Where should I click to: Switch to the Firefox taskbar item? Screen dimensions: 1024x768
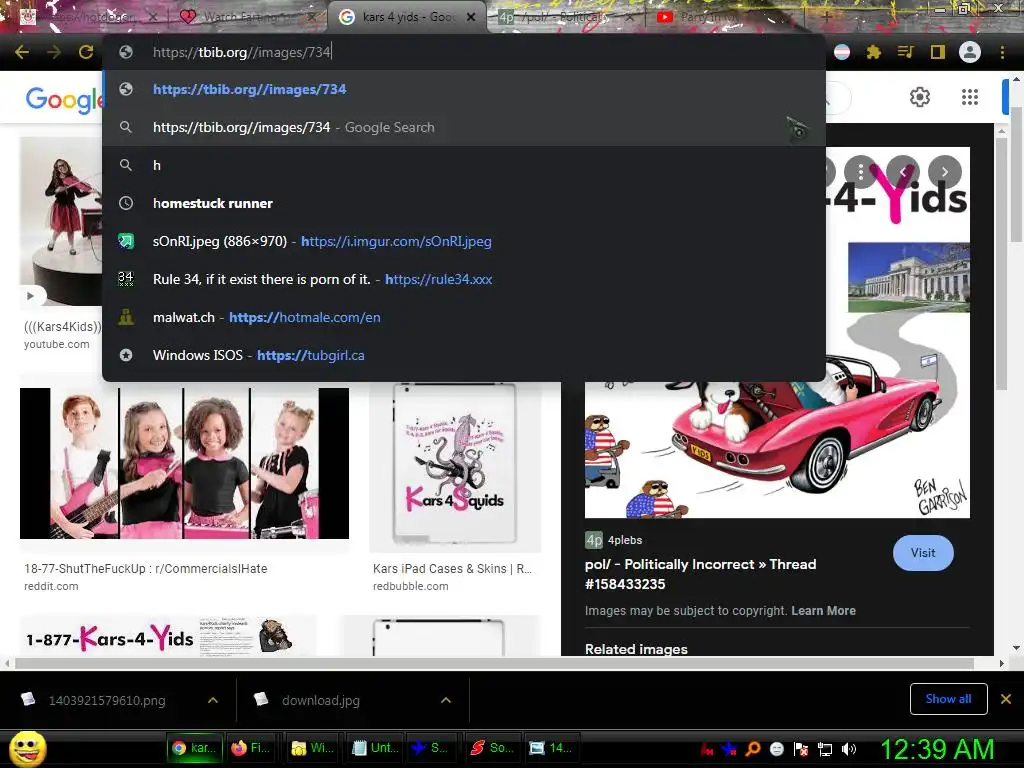(251, 748)
